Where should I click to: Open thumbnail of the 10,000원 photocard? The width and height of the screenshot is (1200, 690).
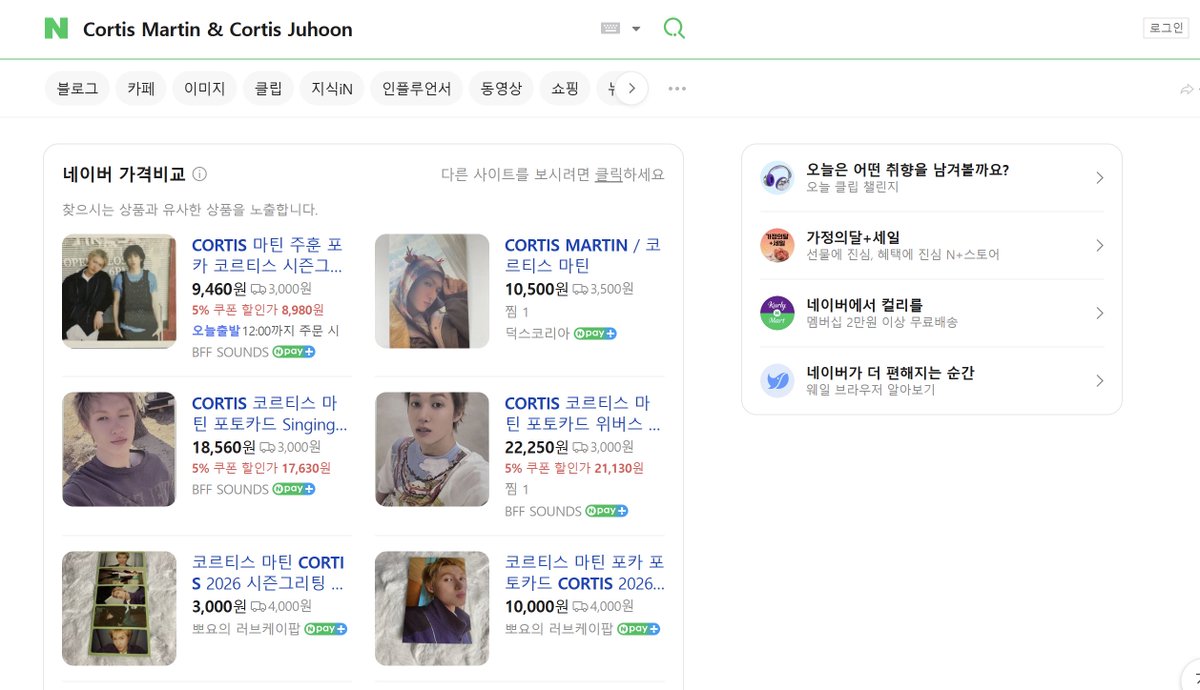432,608
